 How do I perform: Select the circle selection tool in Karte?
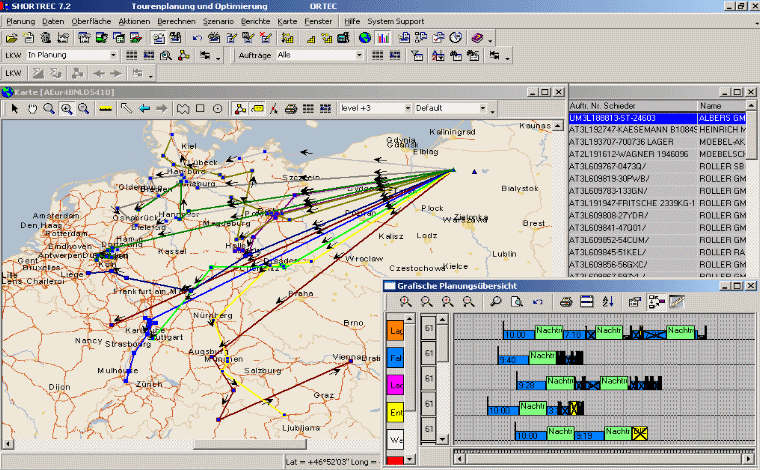218,109
